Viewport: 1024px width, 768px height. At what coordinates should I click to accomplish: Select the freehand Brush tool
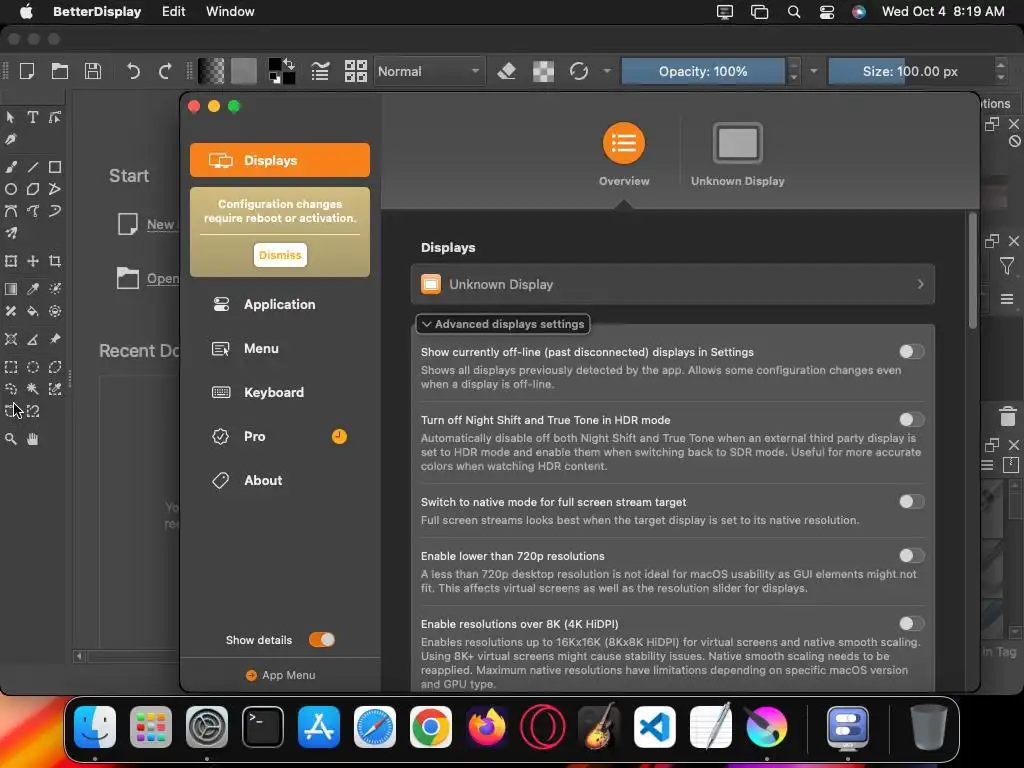tap(10, 167)
